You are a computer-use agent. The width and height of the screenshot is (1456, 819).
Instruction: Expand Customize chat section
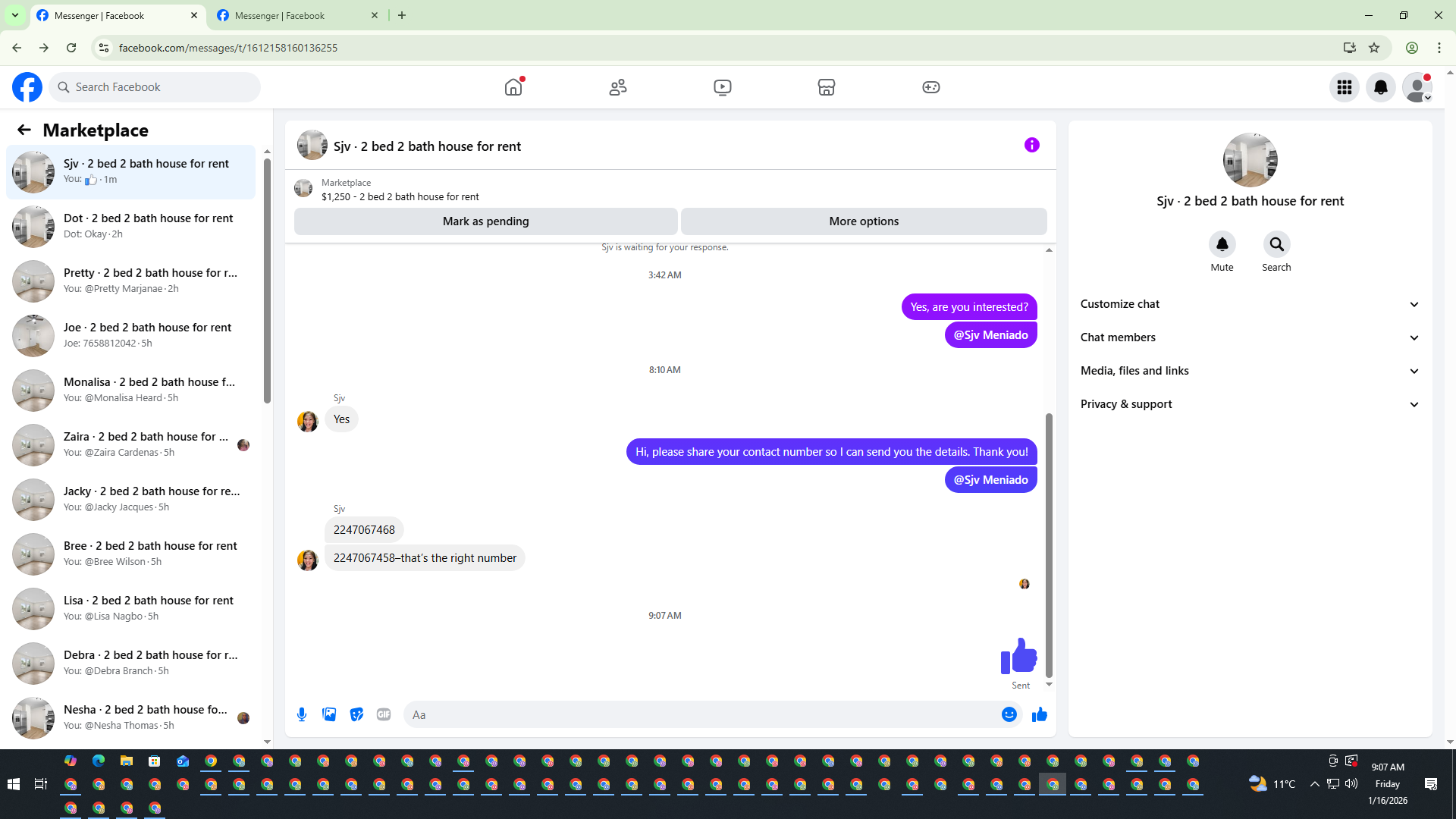[x=1249, y=304]
